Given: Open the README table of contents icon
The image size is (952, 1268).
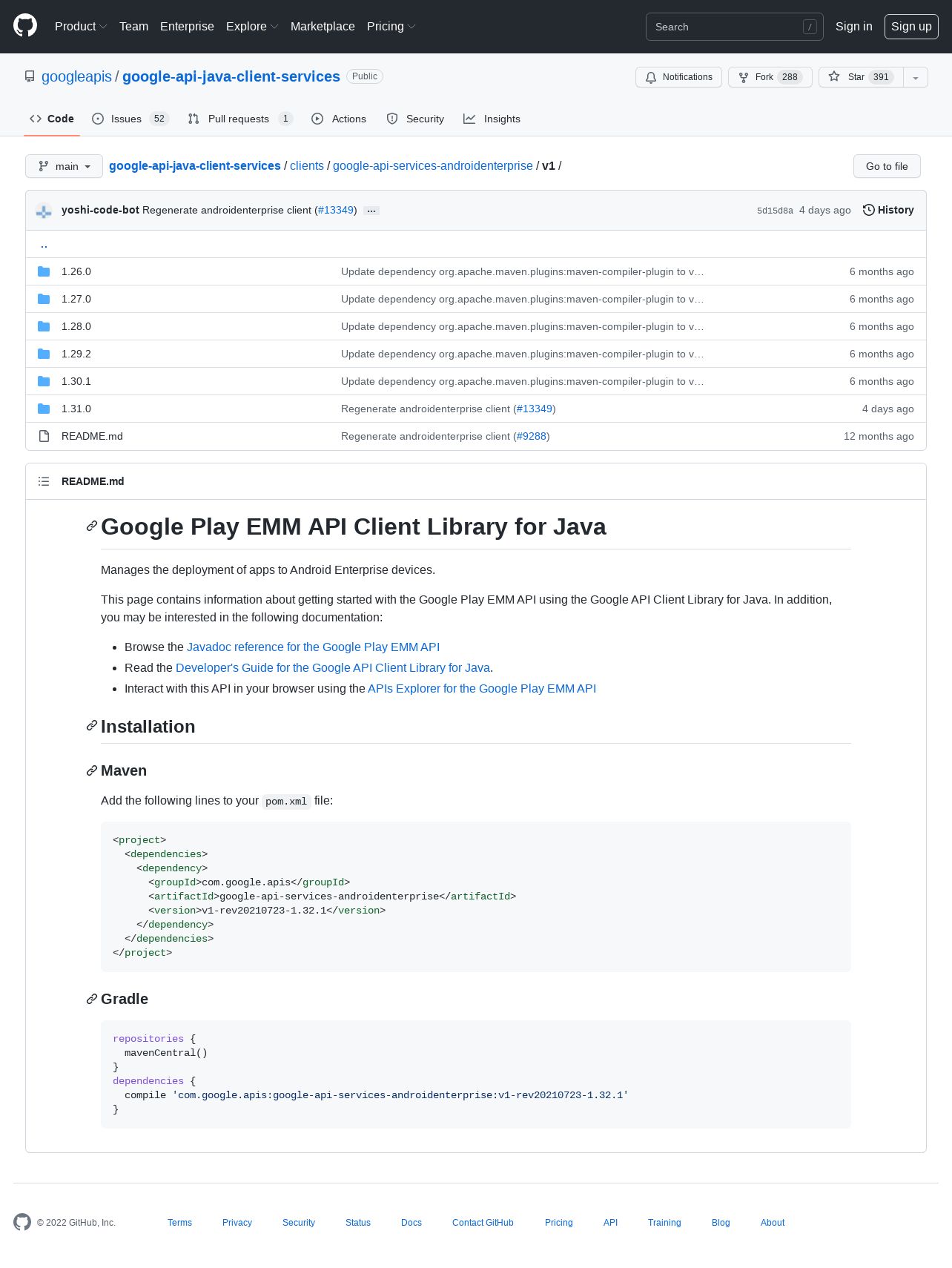Looking at the screenshot, I should coord(44,481).
